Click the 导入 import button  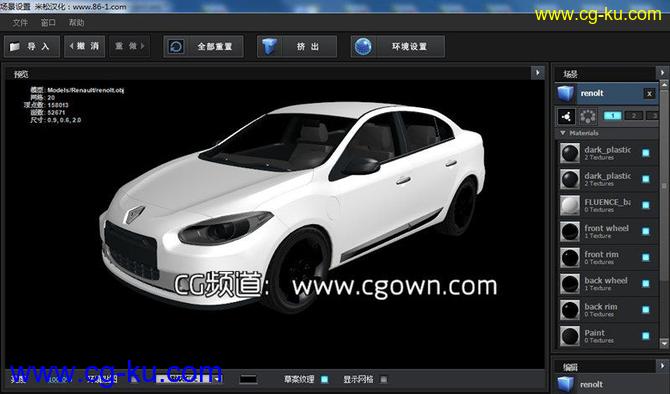[32, 47]
